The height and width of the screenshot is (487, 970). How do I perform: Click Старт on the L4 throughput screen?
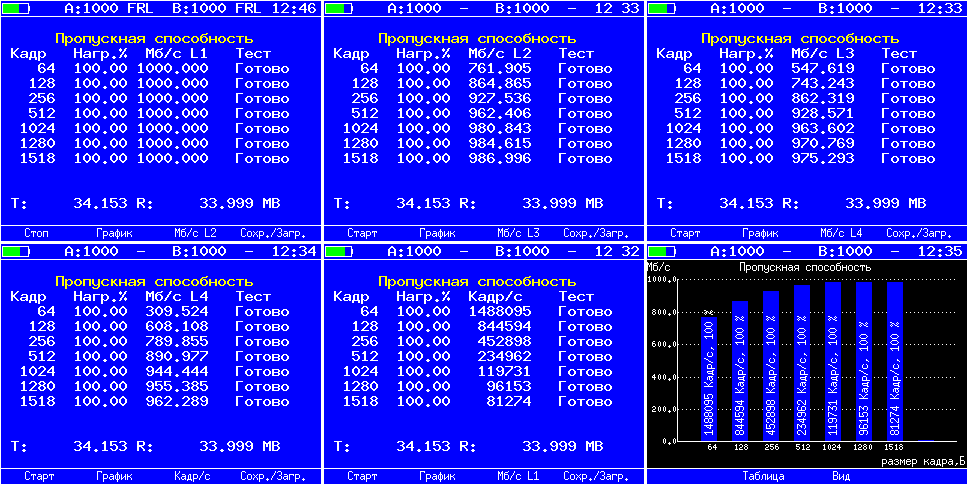pyautogui.click(x=40, y=476)
